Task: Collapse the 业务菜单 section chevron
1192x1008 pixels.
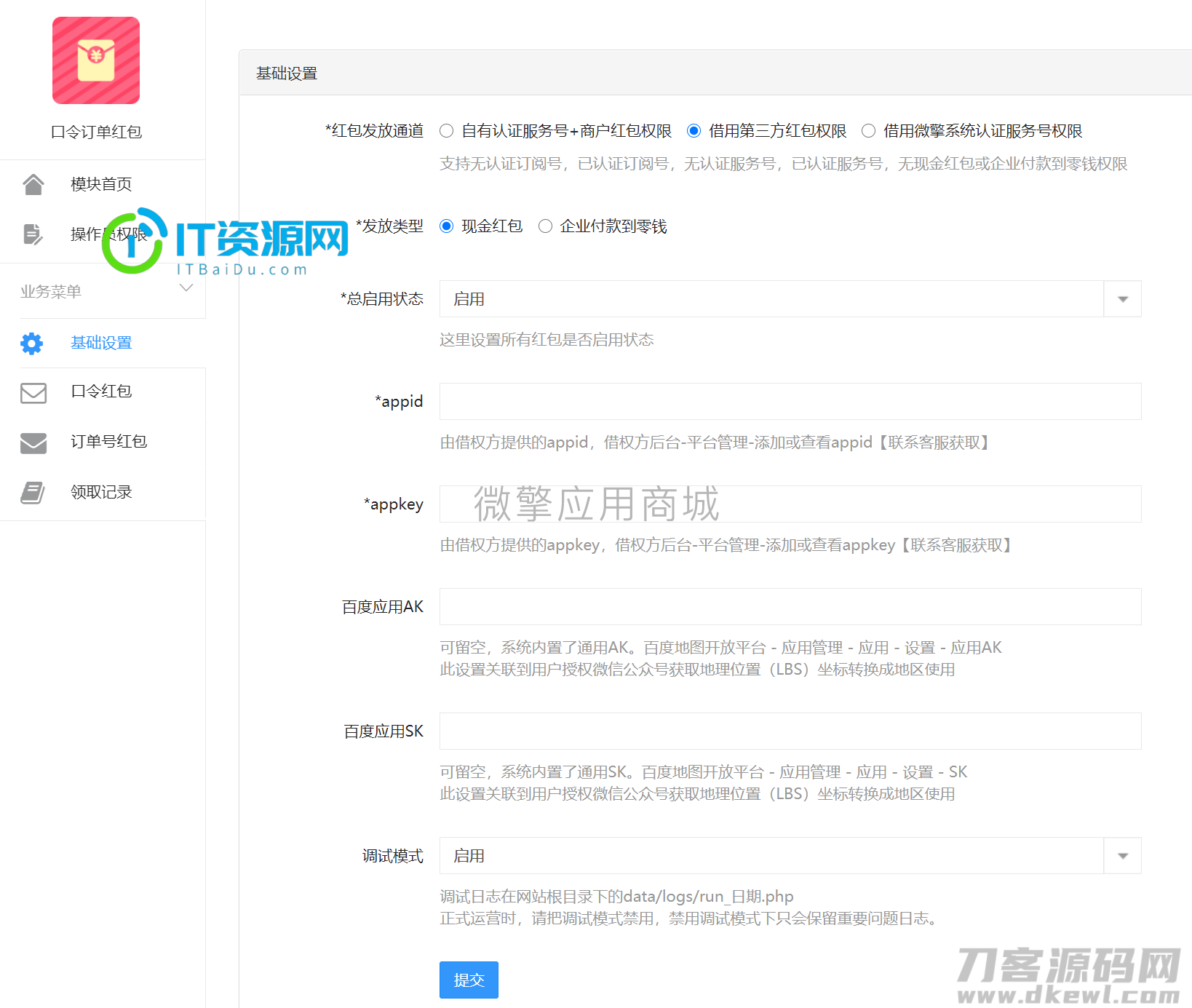Action: tap(186, 288)
